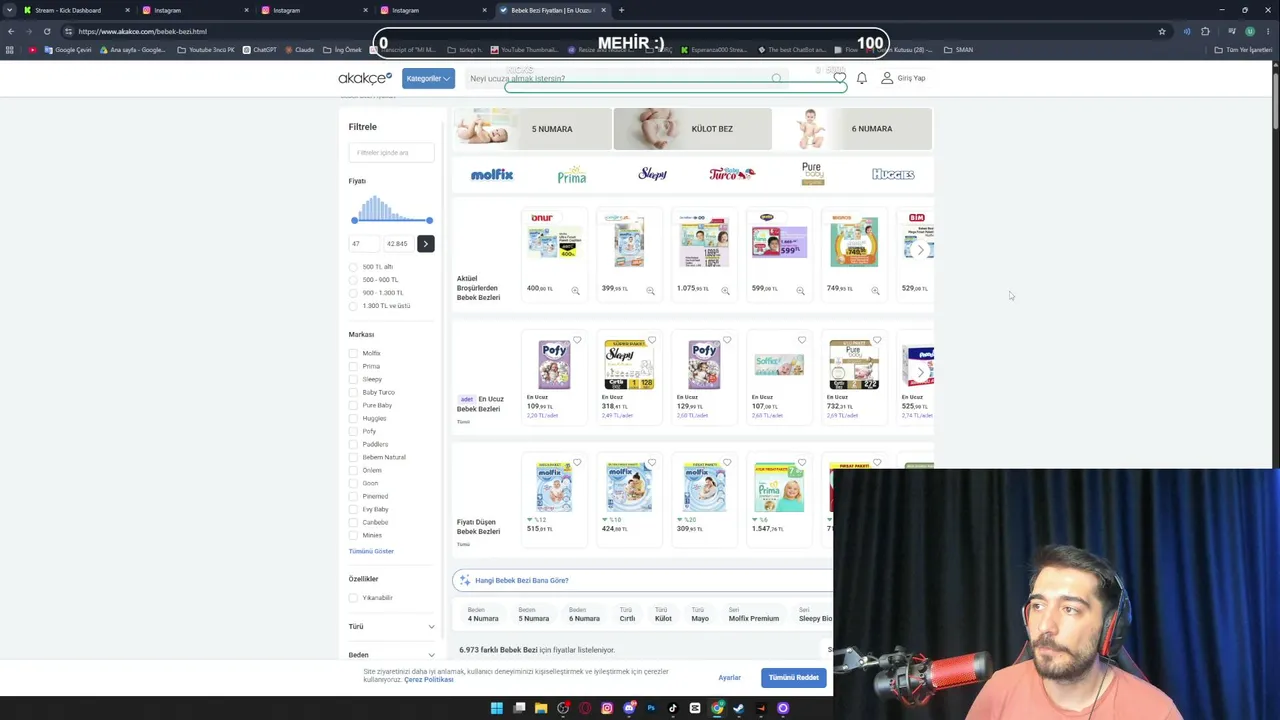Apply the price range with arrow button
This screenshot has width=1280, height=720.
[425, 243]
